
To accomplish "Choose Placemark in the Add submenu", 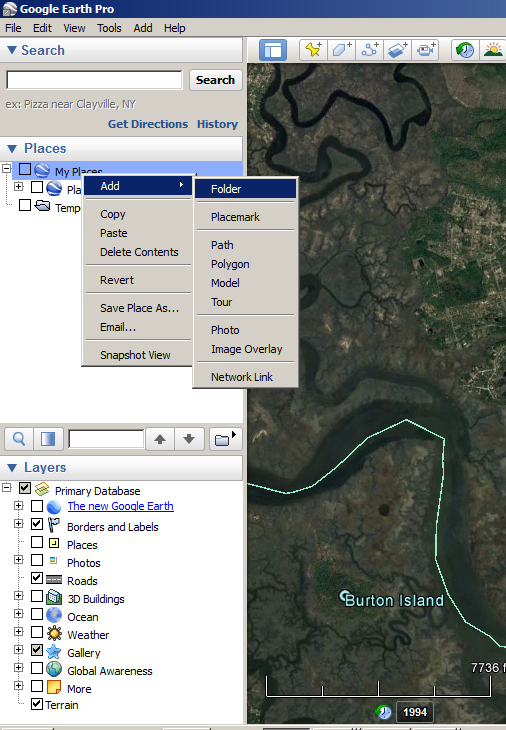I will point(245,217).
